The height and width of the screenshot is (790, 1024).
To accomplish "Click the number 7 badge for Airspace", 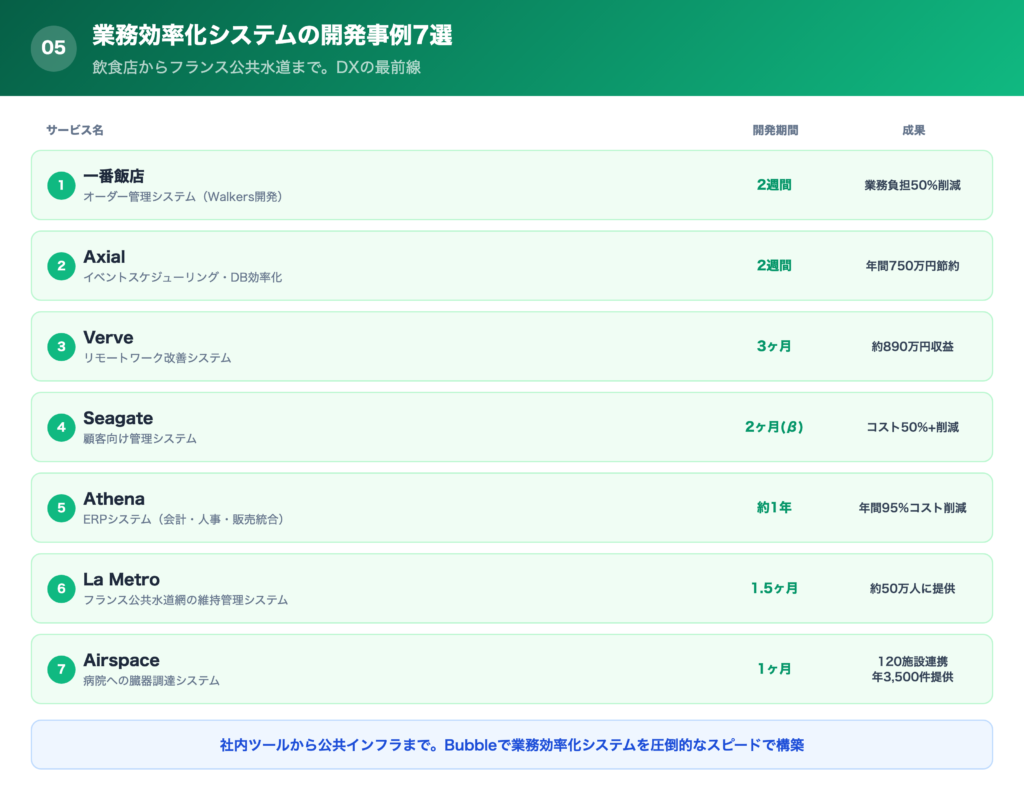I will point(60,669).
